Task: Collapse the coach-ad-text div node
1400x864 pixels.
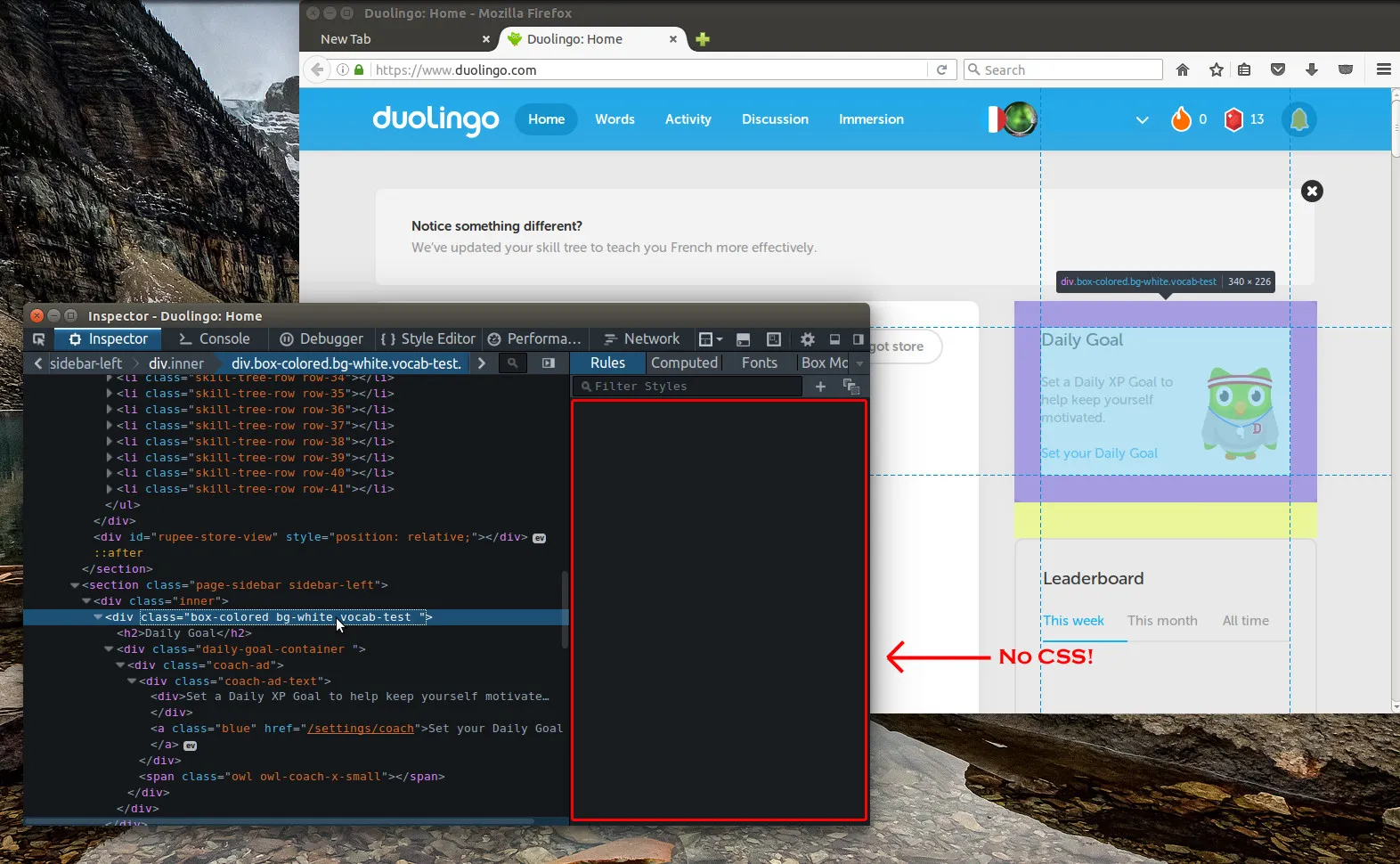Action: tap(132, 681)
